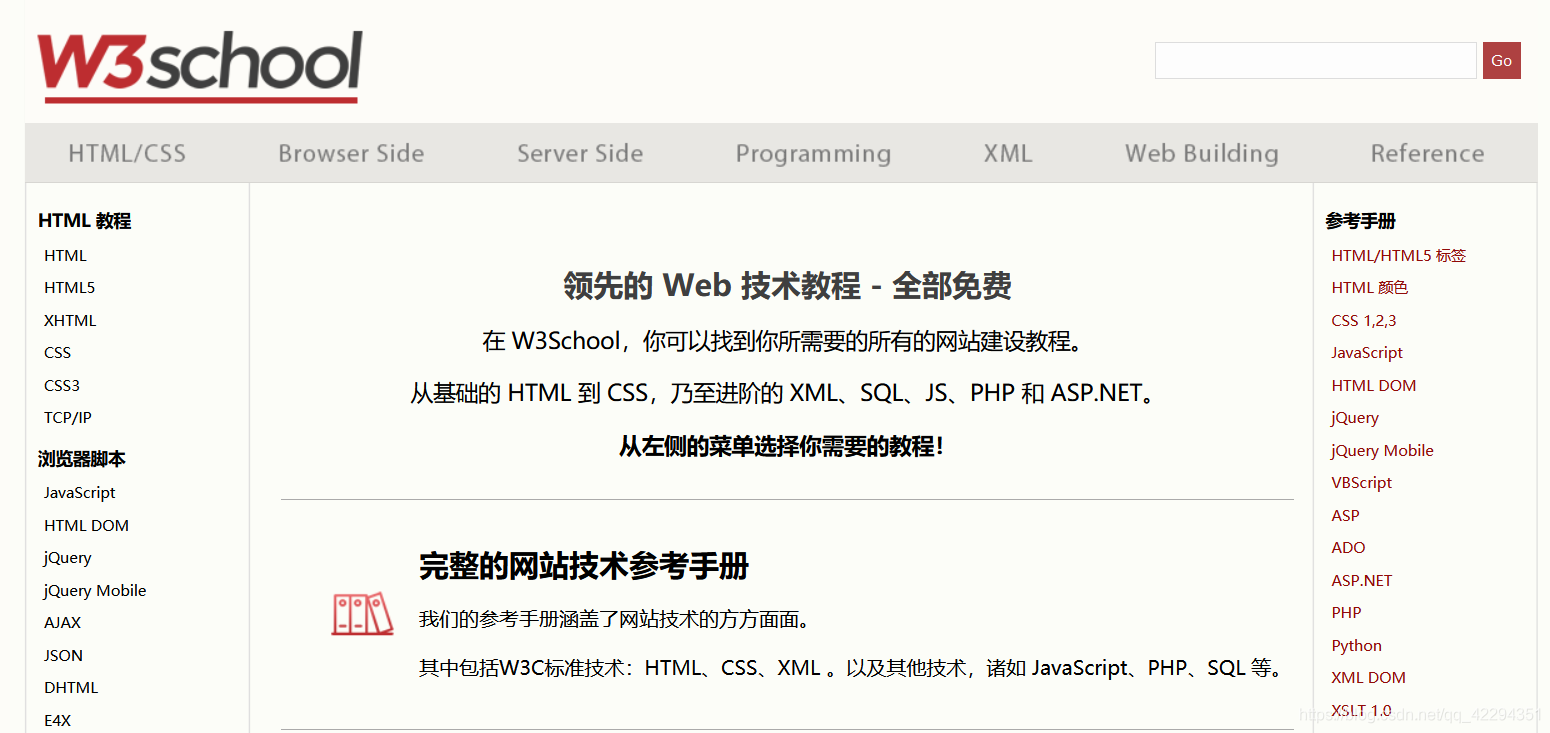Click the search input field

[1315, 60]
